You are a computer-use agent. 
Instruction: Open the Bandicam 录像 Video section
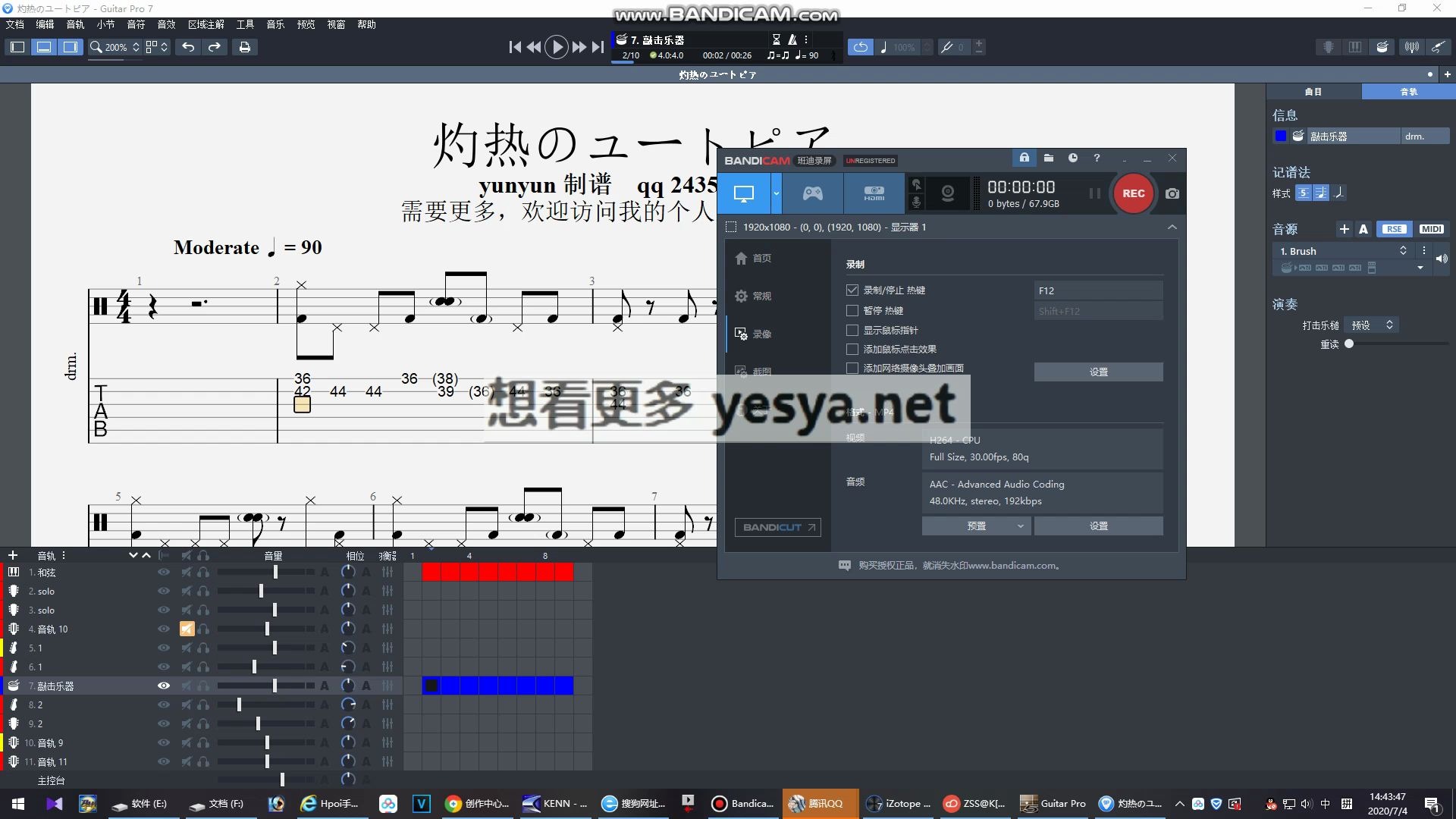753,334
